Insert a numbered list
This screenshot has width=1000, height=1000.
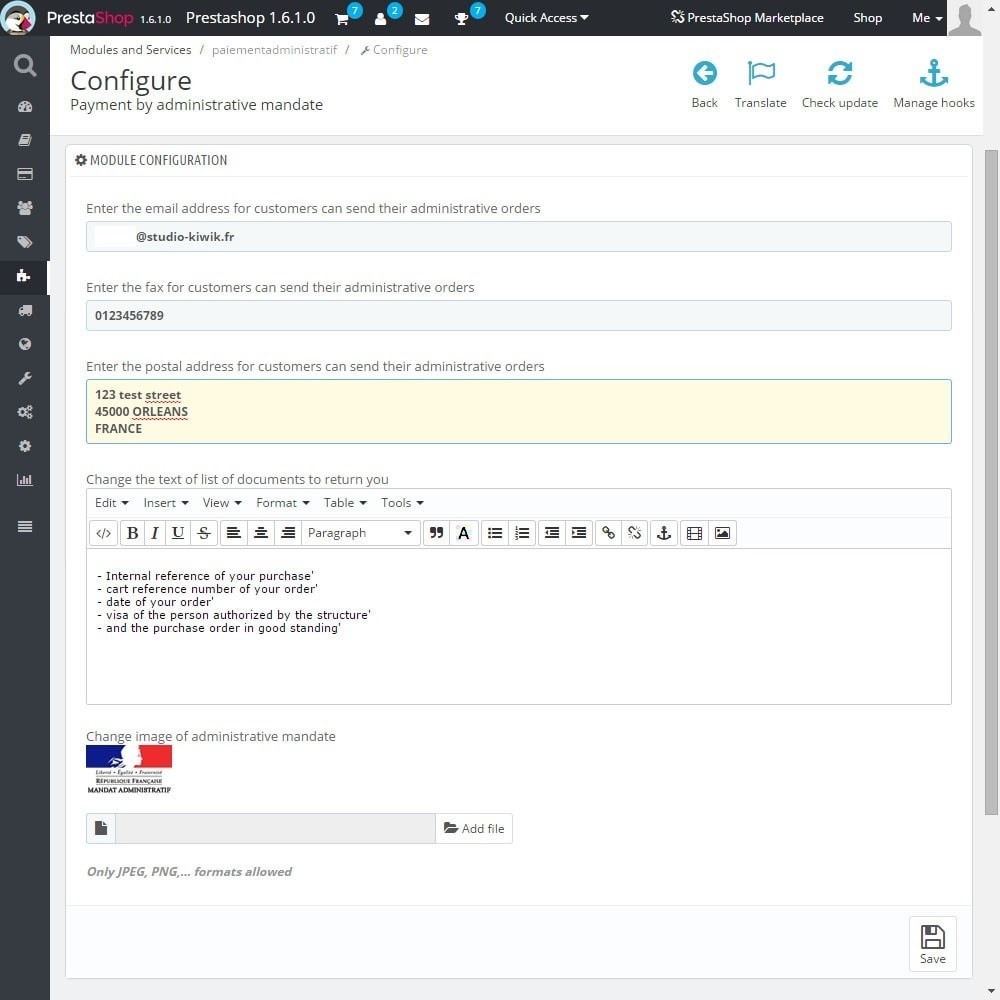522,533
